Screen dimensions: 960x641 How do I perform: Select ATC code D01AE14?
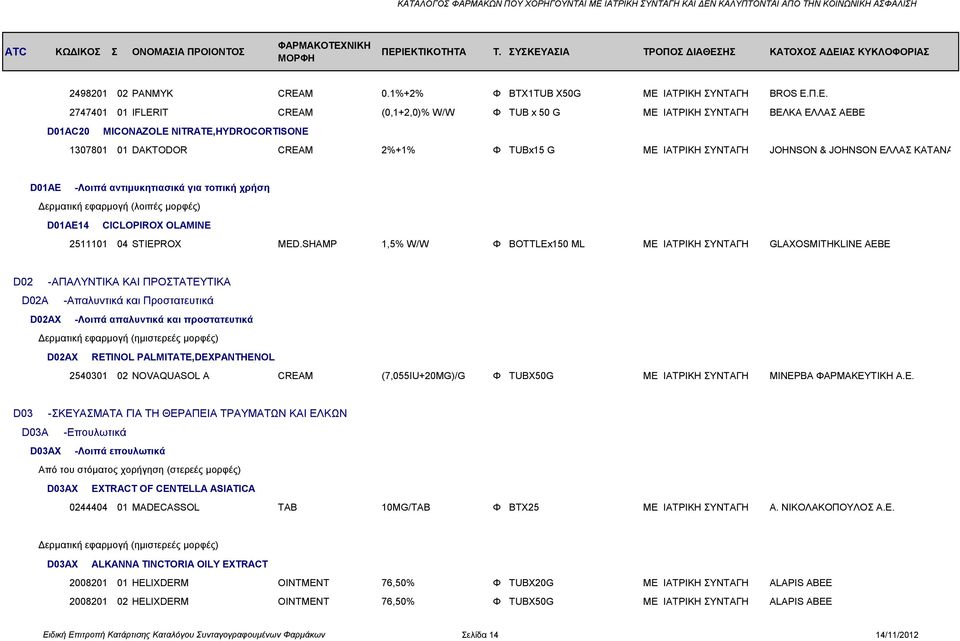pyautogui.click(x=68, y=225)
